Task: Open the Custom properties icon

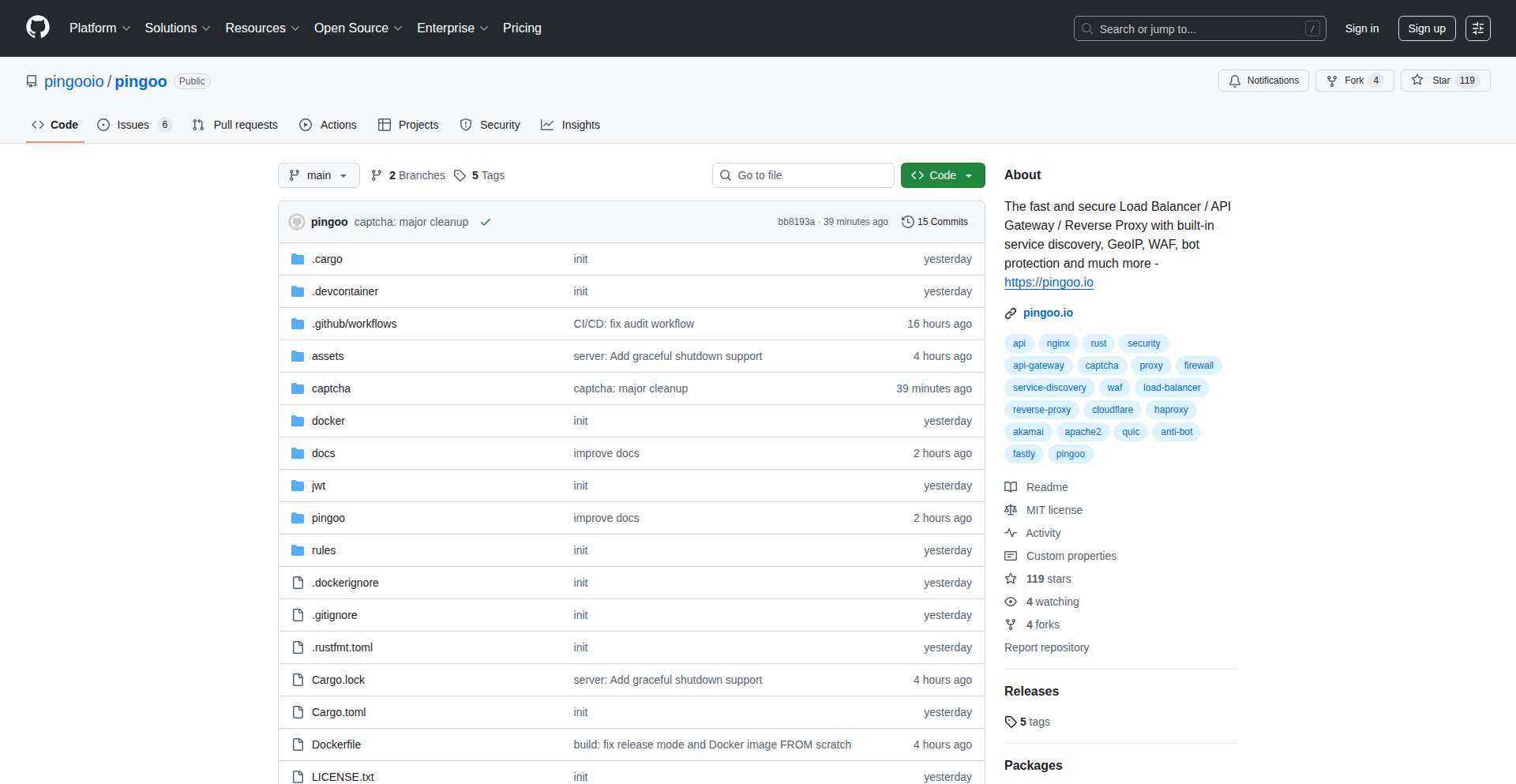Action: click(1011, 556)
